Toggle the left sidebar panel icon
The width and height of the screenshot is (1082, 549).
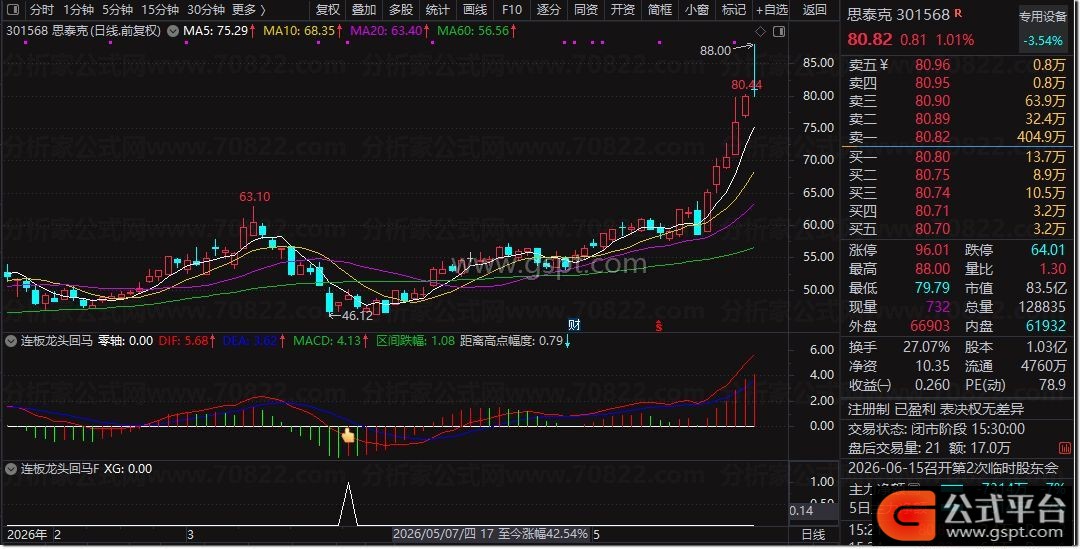point(12,10)
